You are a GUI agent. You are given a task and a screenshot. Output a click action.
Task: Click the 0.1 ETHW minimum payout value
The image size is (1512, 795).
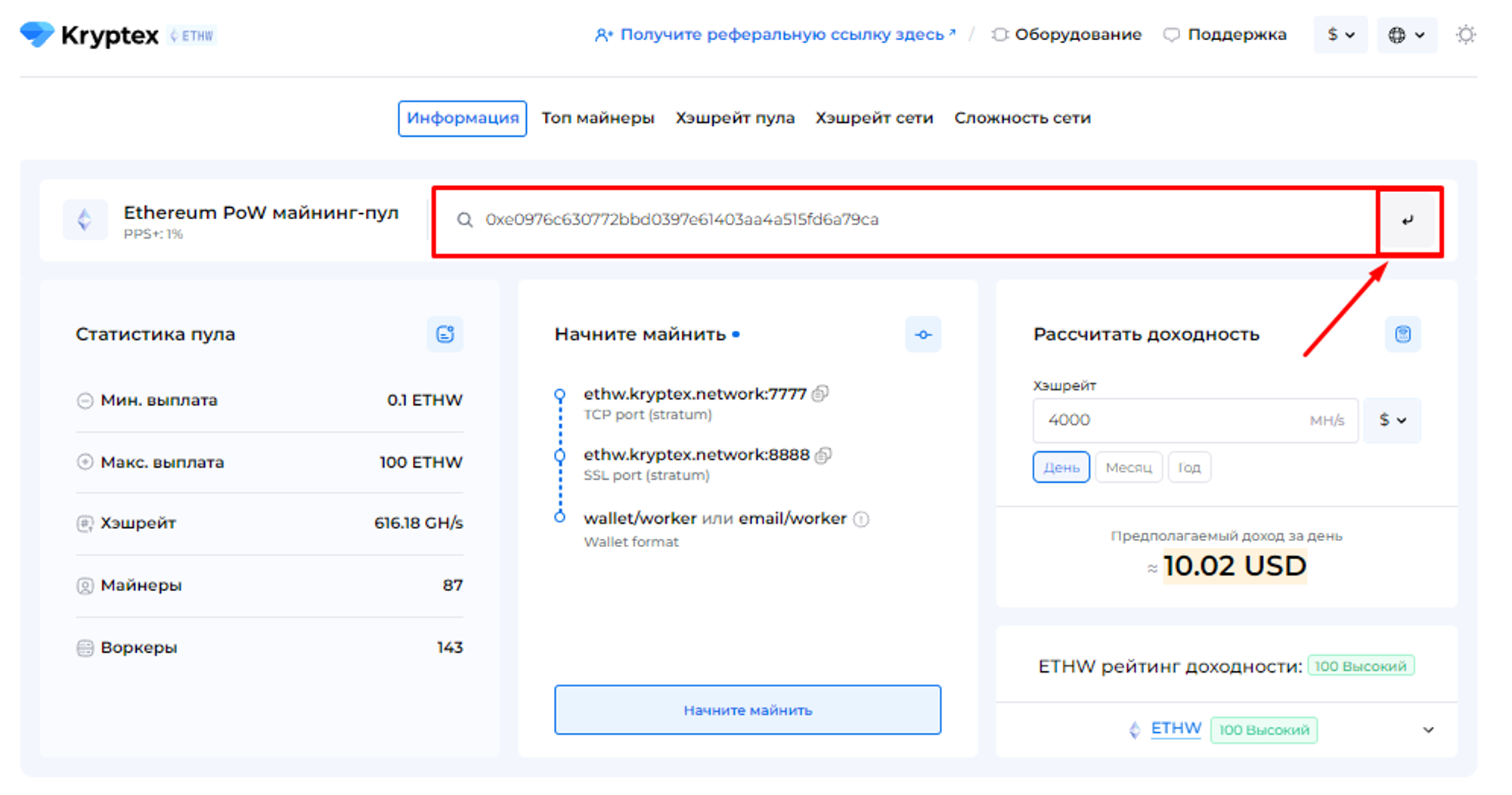(425, 401)
